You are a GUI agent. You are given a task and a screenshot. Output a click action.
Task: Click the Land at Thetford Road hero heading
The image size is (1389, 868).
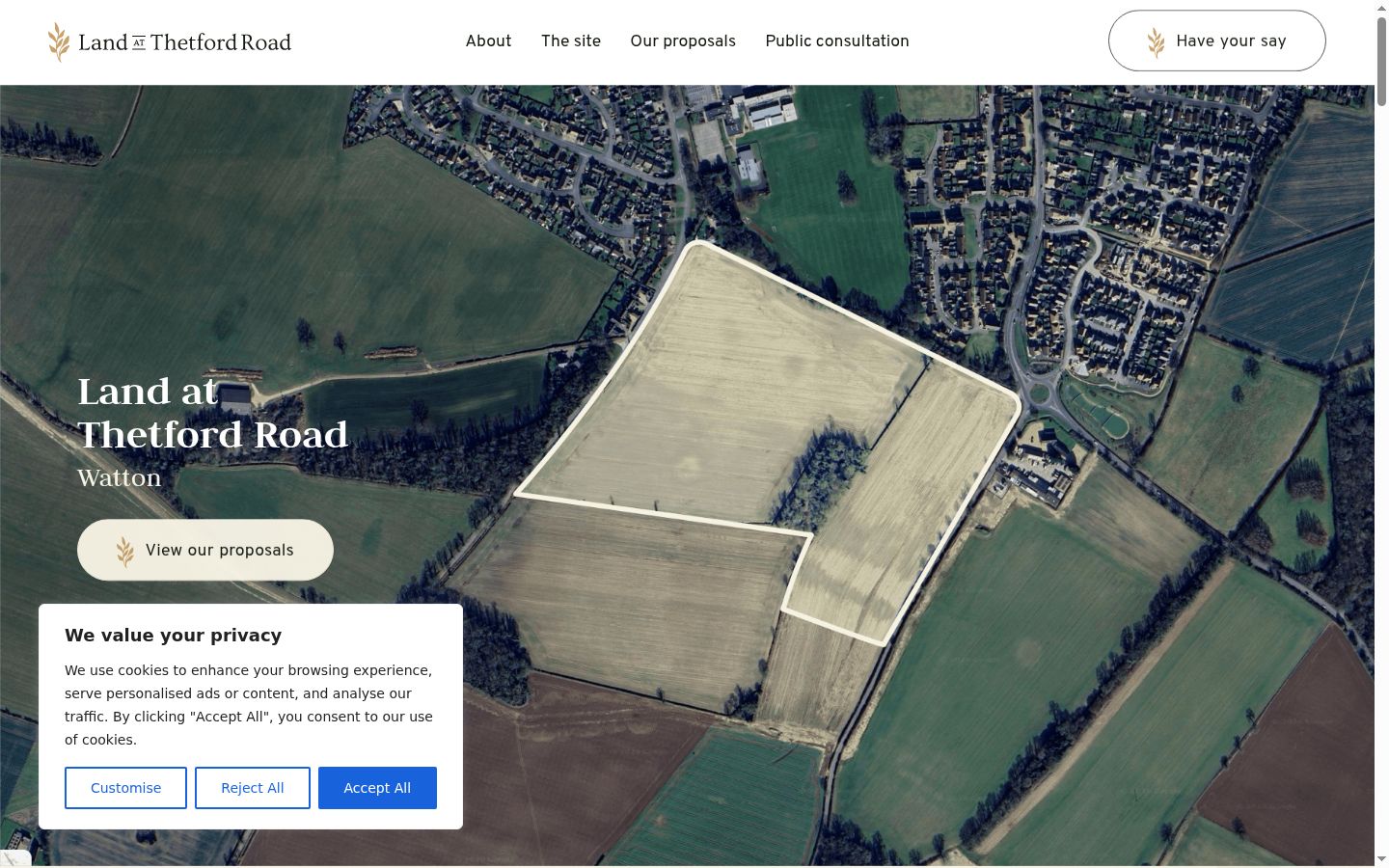click(212, 413)
